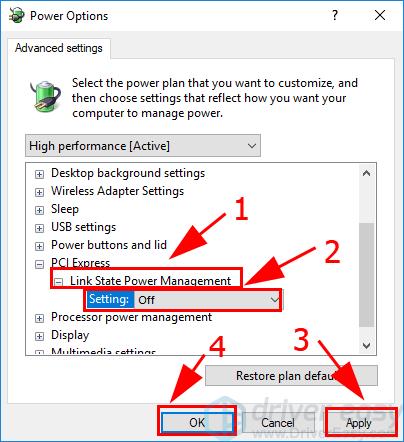Open the Setting Off dropdown

(x=207, y=300)
